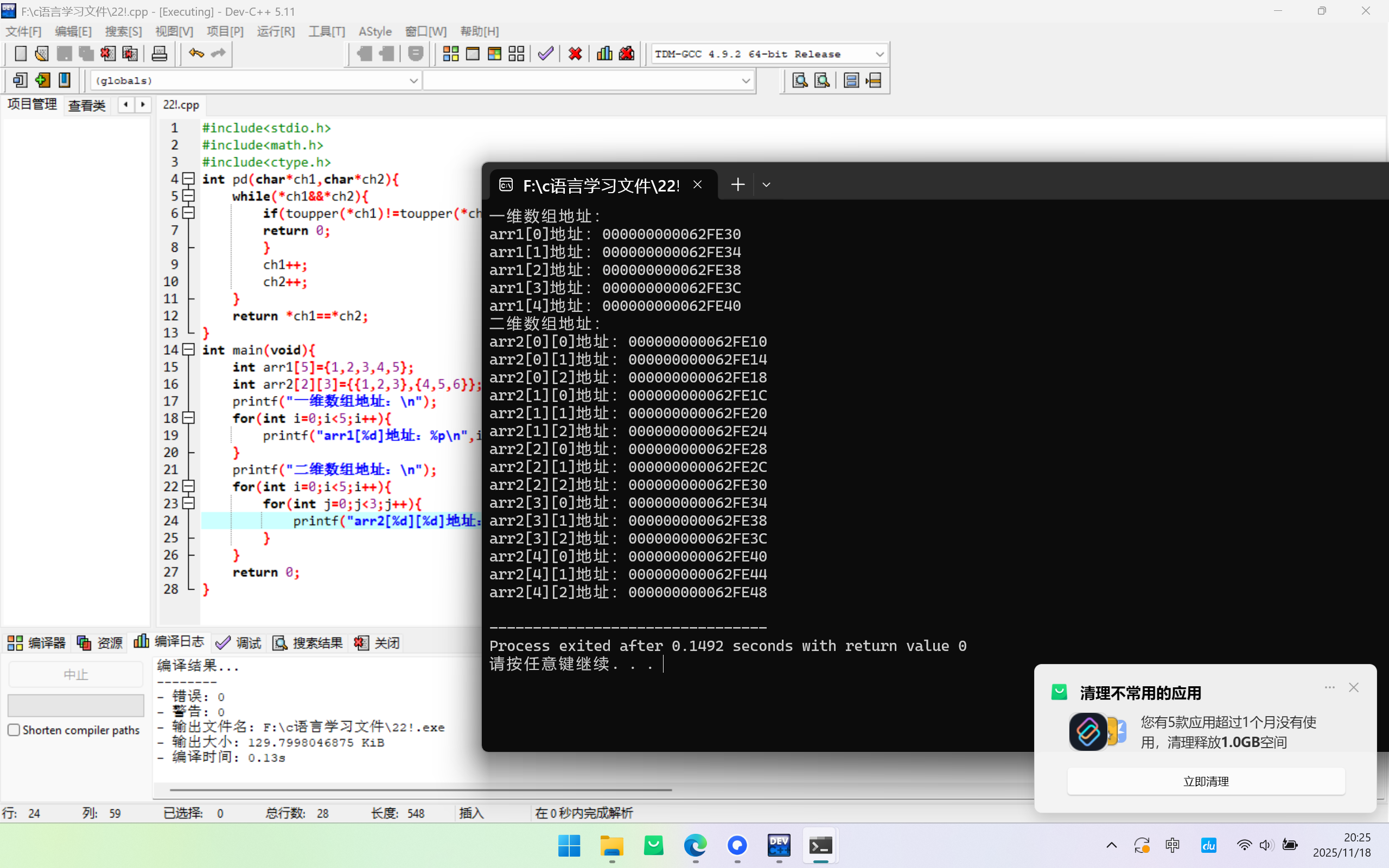
Task: Expand the (globals) scope dropdown
Action: click(x=413, y=81)
